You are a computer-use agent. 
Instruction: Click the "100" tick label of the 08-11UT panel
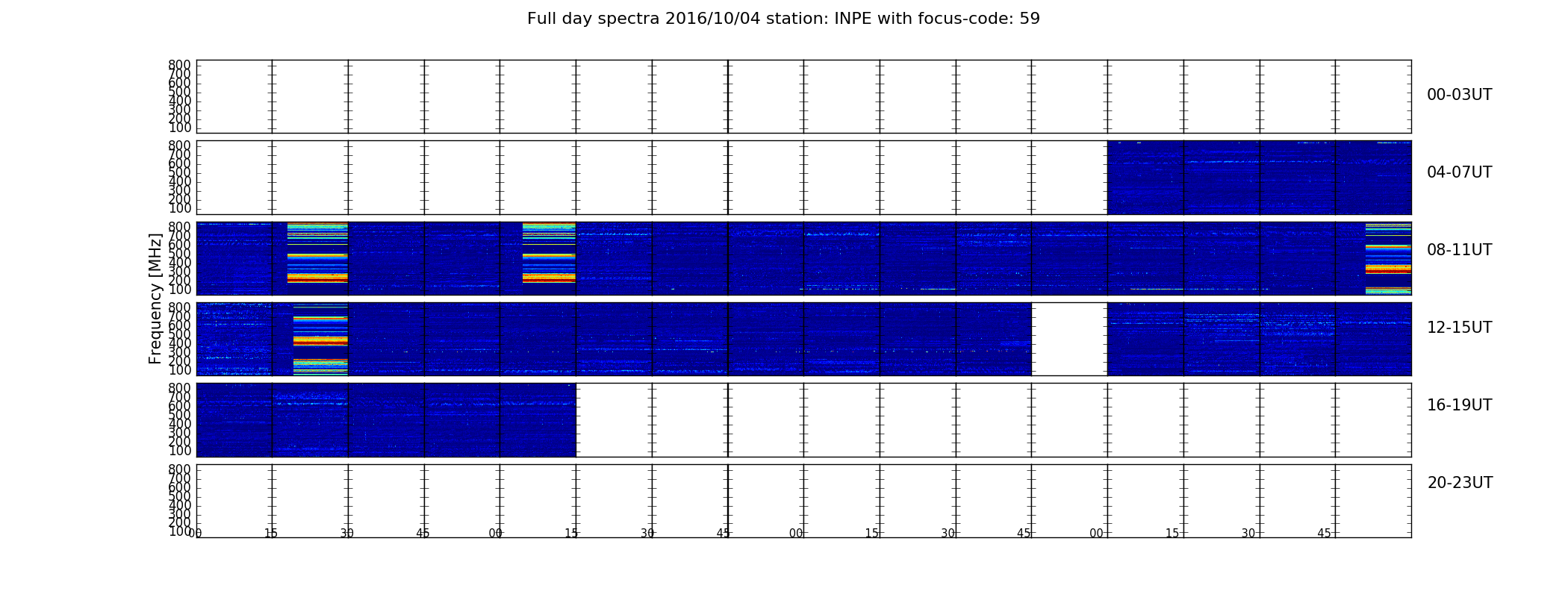180,290
